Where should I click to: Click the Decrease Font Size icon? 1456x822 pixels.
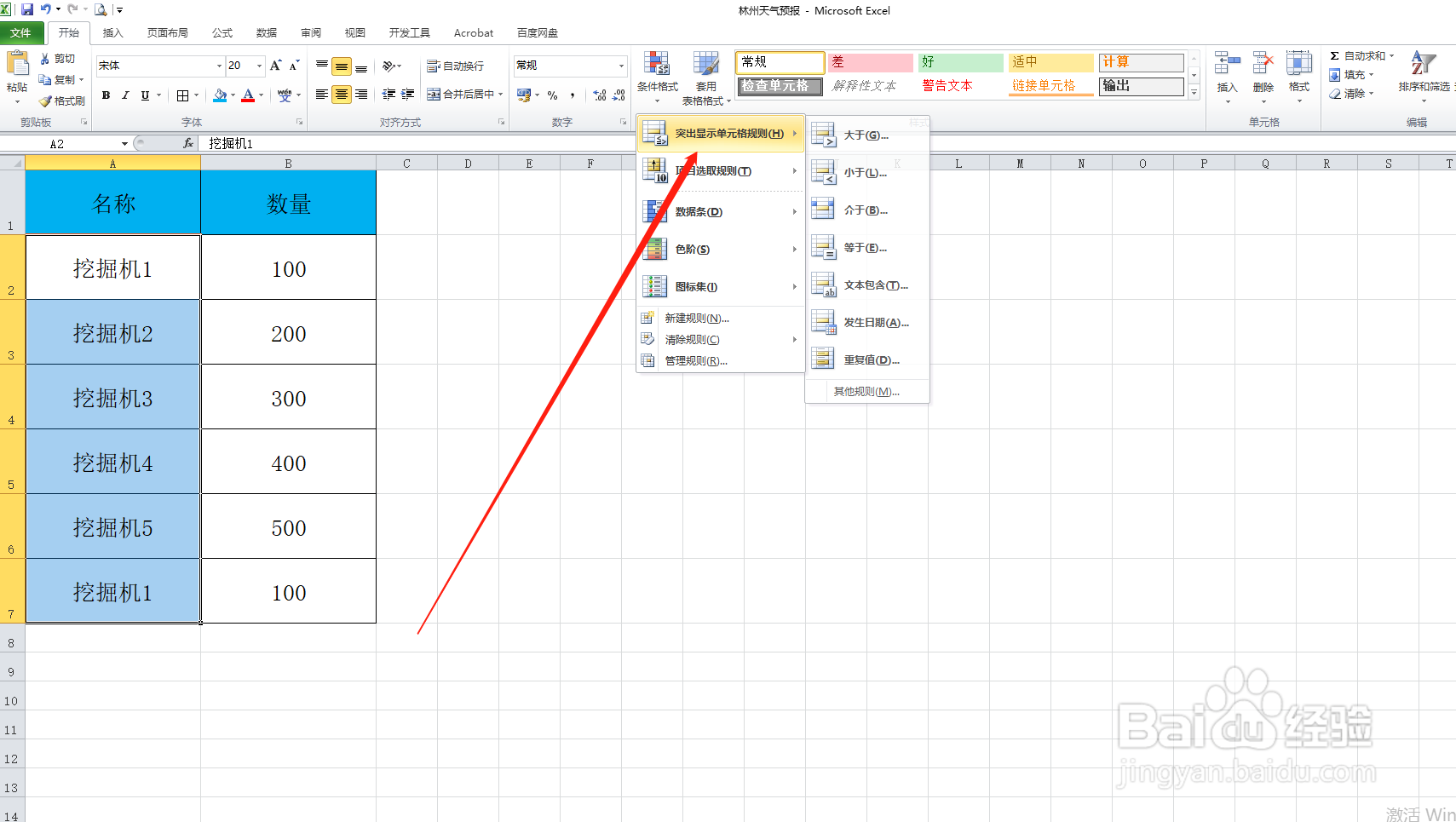(295, 66)
